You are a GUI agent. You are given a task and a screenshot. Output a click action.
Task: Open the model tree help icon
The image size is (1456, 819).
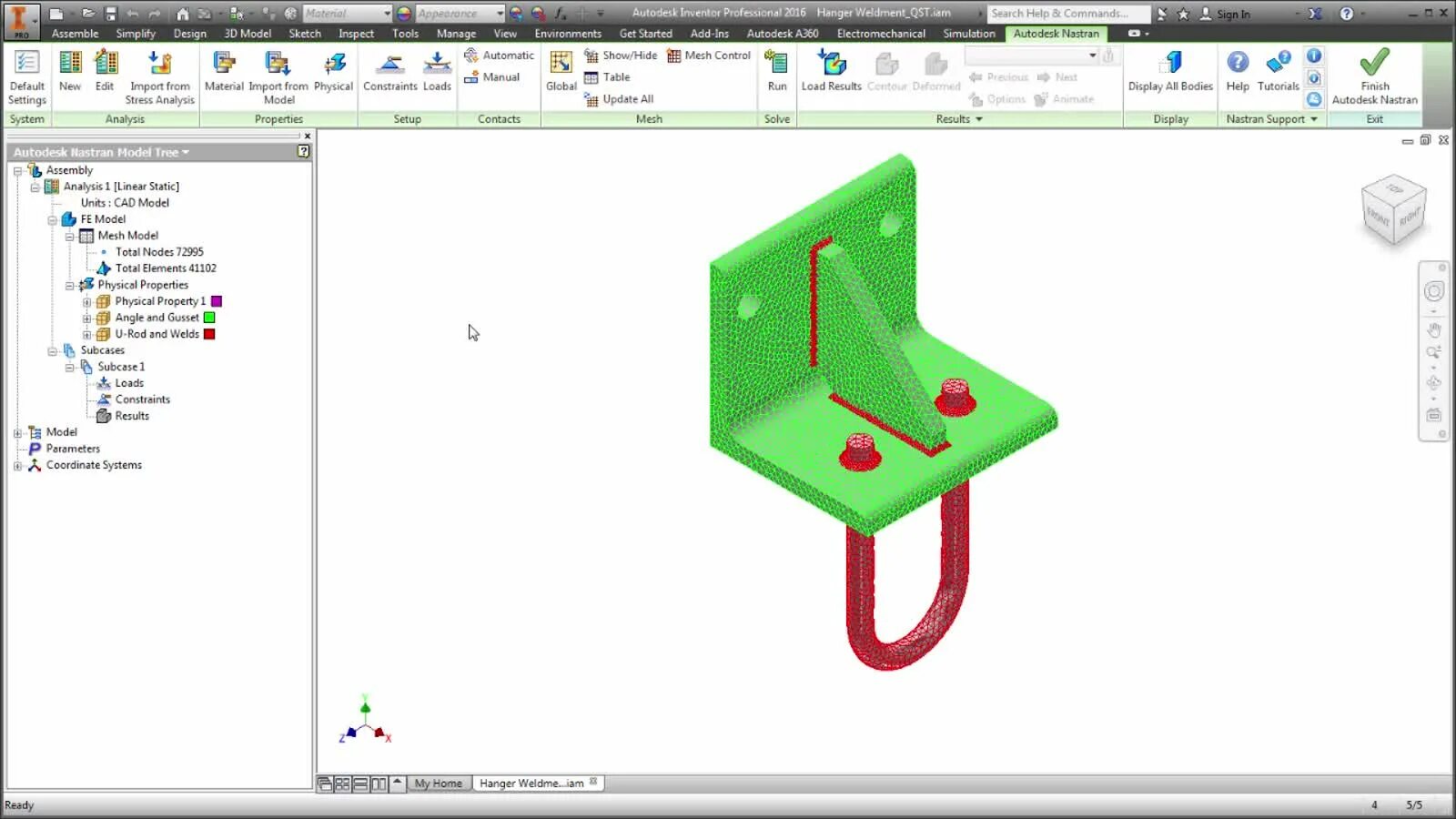[x=304, y=152]
